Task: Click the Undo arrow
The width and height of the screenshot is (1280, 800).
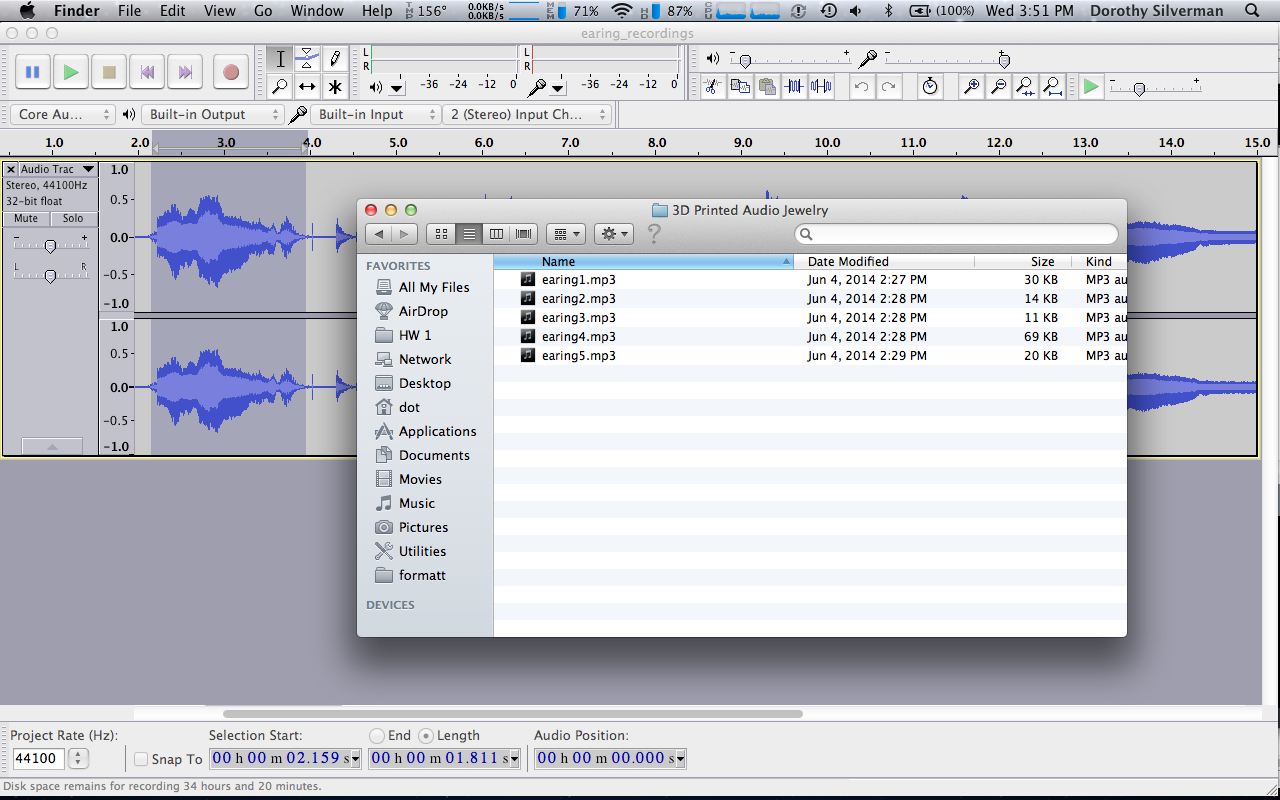Action: 861,86
